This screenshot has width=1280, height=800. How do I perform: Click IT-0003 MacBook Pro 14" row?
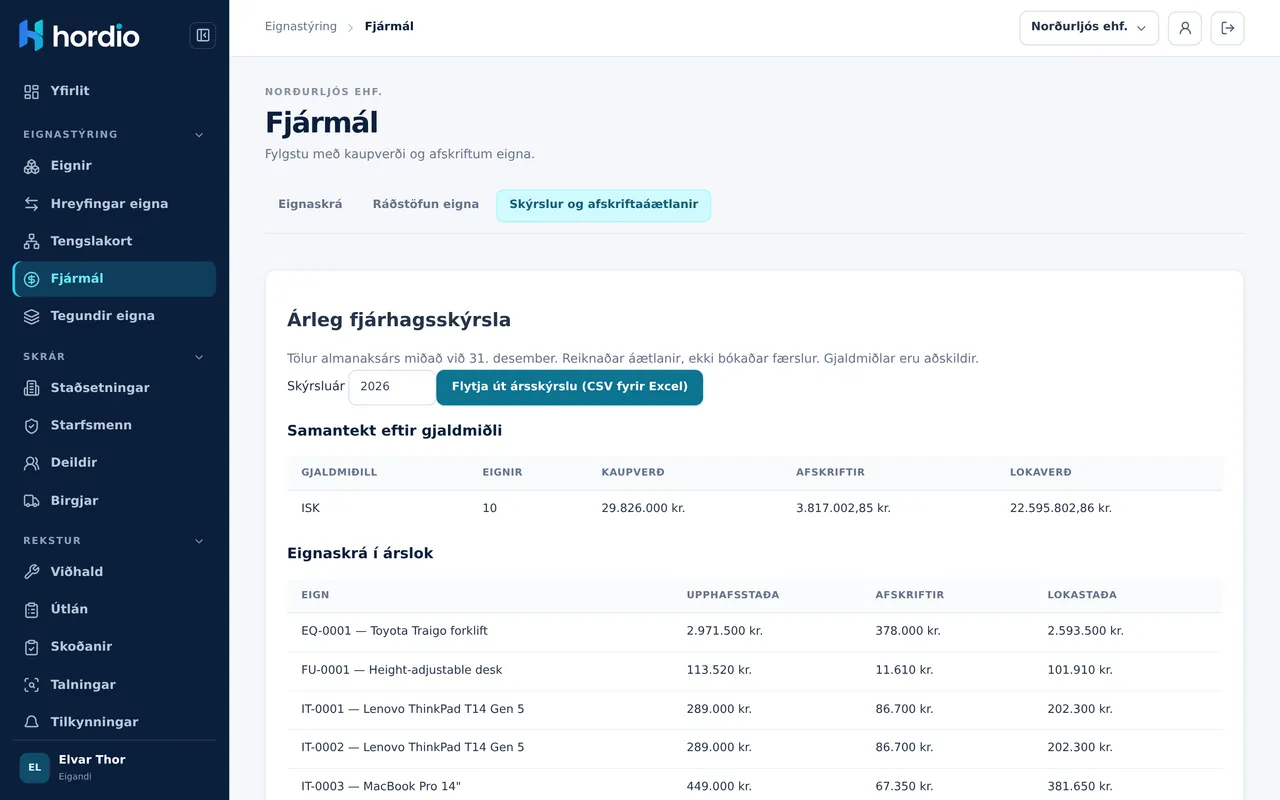[x=754, y=785]
